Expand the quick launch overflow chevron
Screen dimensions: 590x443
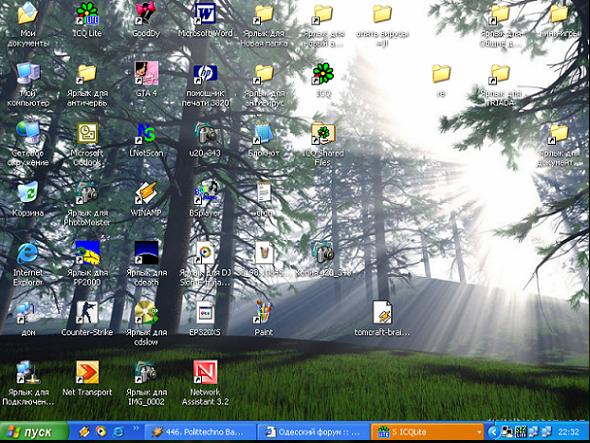click(136, 428)
